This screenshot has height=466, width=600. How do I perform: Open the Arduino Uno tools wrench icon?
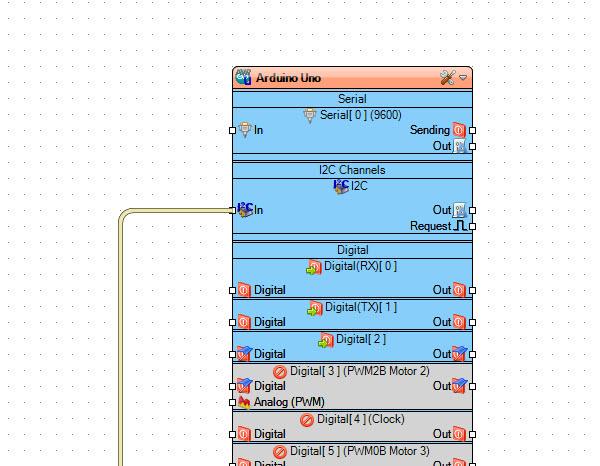pyautogui.click(x=447, y=78)
